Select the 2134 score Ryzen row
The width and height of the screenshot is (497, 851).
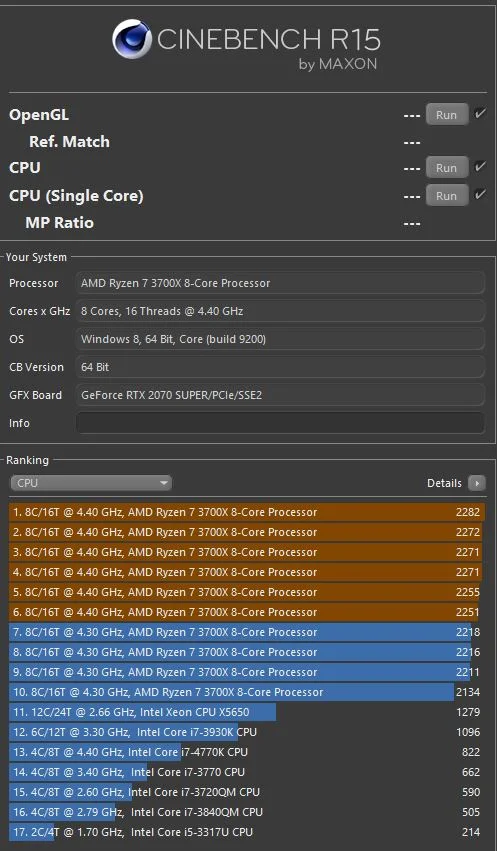pyautogui.click(x=247, y=692)
